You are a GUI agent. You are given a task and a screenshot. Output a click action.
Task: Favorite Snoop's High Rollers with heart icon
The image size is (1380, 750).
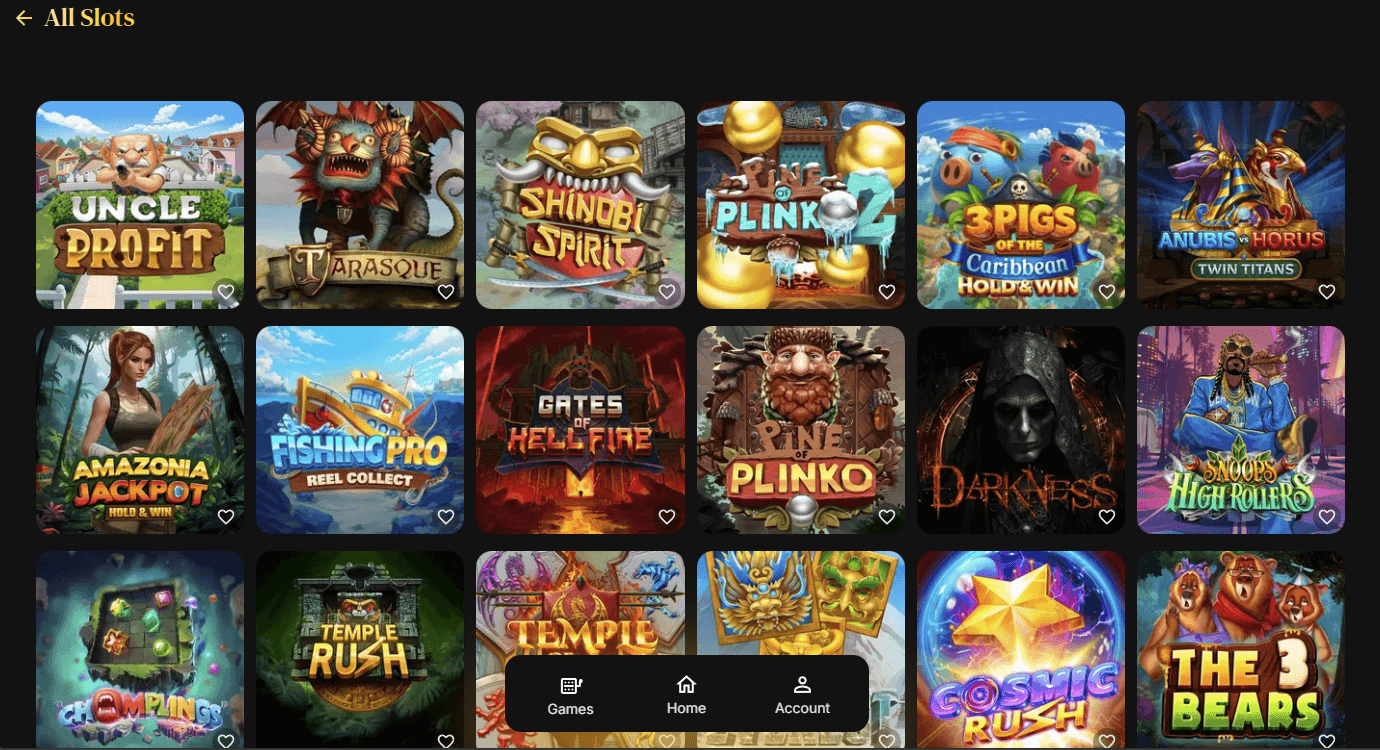pos(1327,517)
